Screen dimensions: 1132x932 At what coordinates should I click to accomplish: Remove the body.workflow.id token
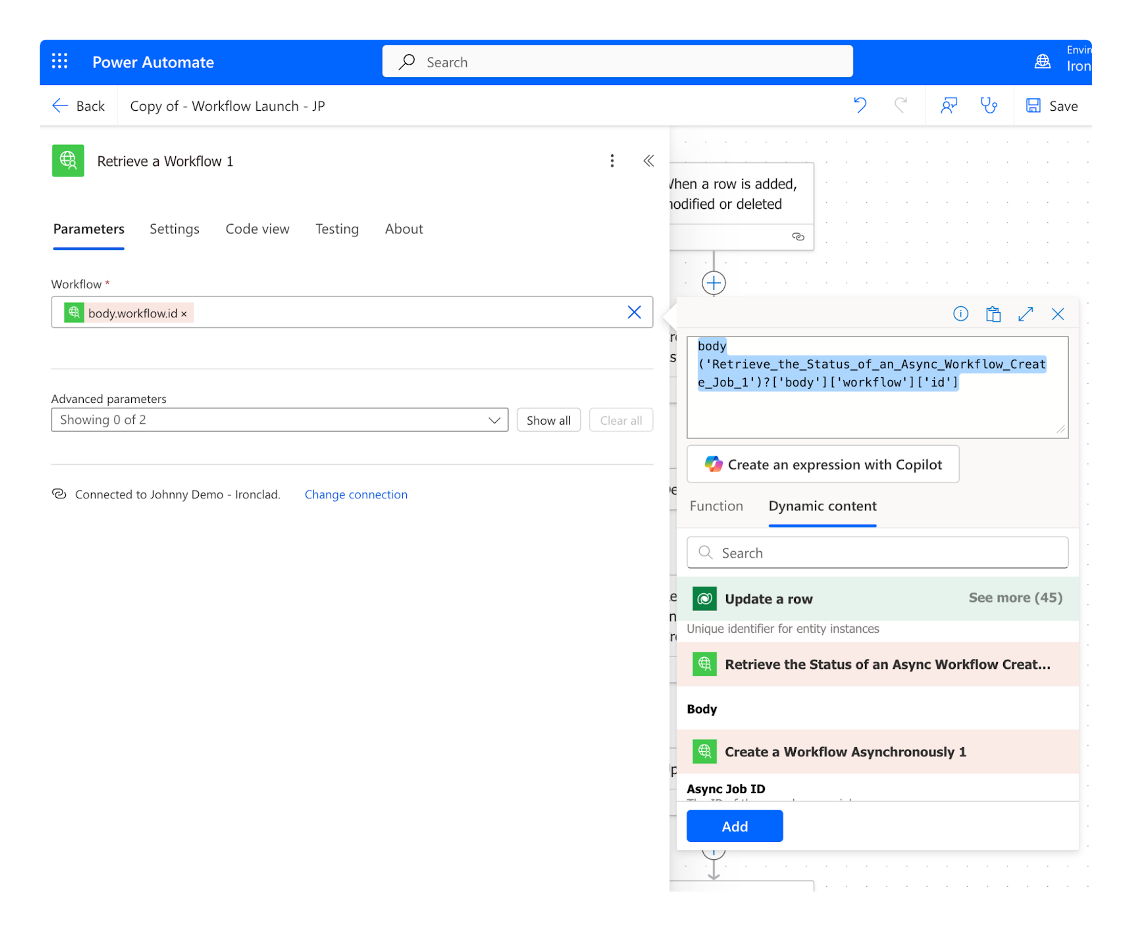click(x=184, y=313)
